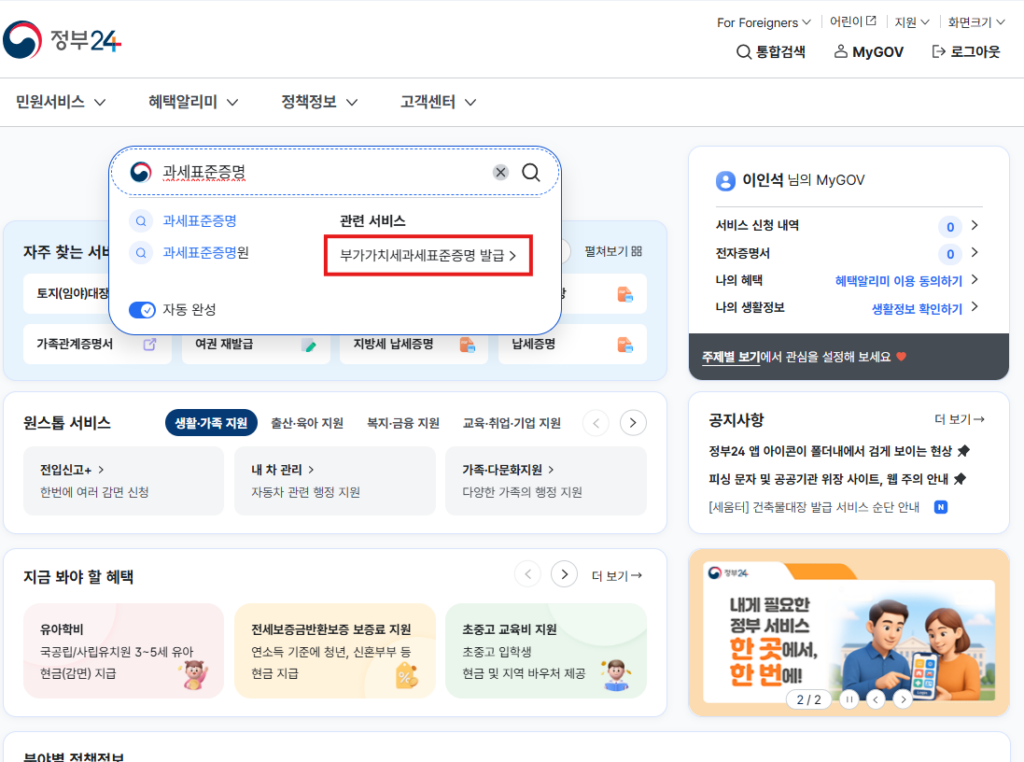This screenshot has height=762, width=1024.
Task: Toggle the 자동 완성 switch
Action: click(142, 310)
